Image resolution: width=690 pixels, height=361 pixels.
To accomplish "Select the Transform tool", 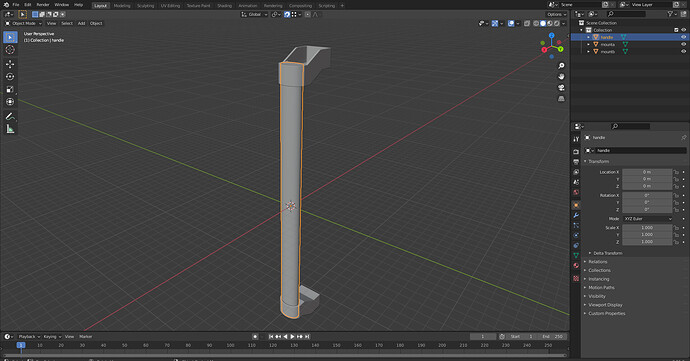I will [x=10, y=102].
